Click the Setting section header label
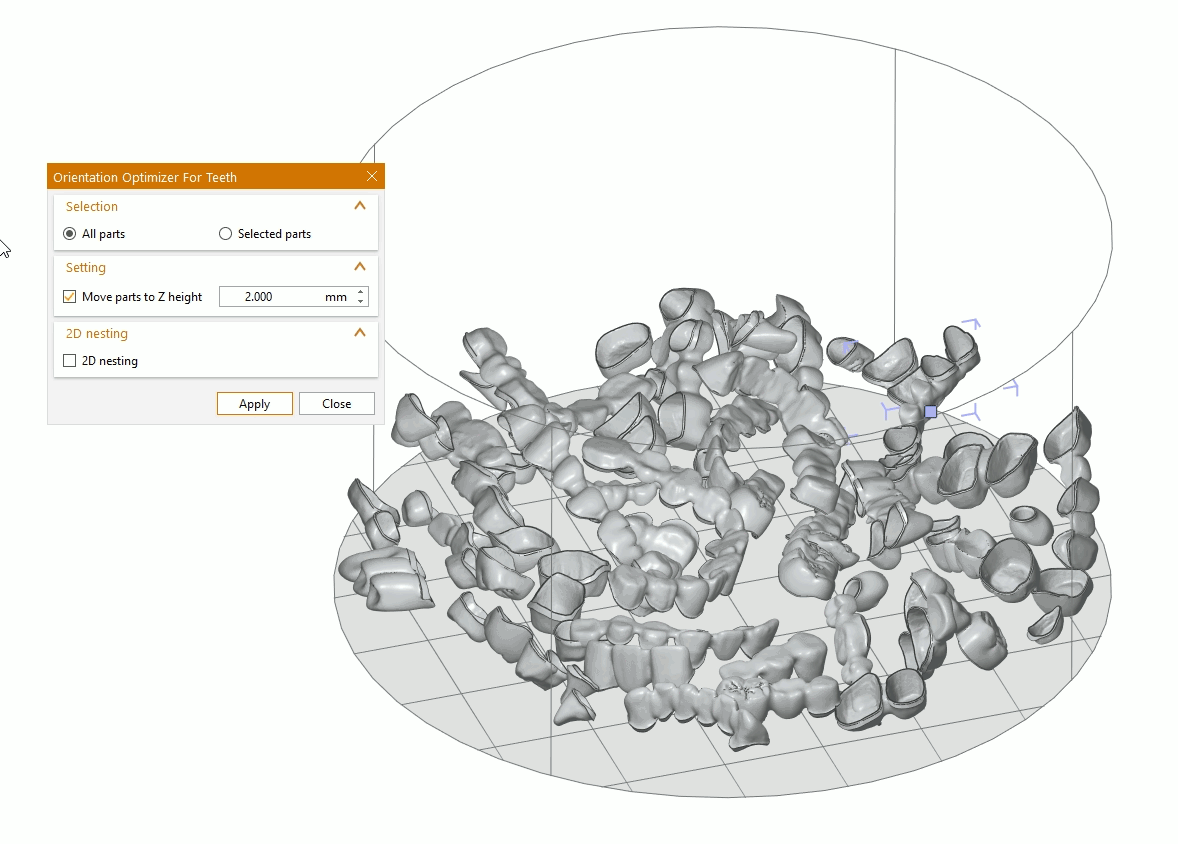 click(x=86, y=267)
